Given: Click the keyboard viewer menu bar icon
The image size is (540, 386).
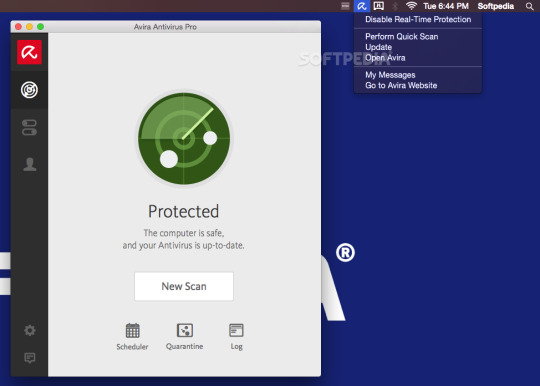Looking at the screenshot, I should (378, 6).
